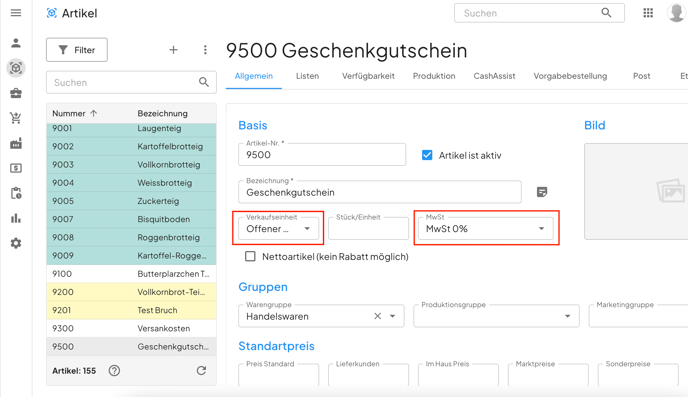The image size is (688, 397).
Task: Open the Produktionsgruppe dropdown
Action: pos(496,316)
